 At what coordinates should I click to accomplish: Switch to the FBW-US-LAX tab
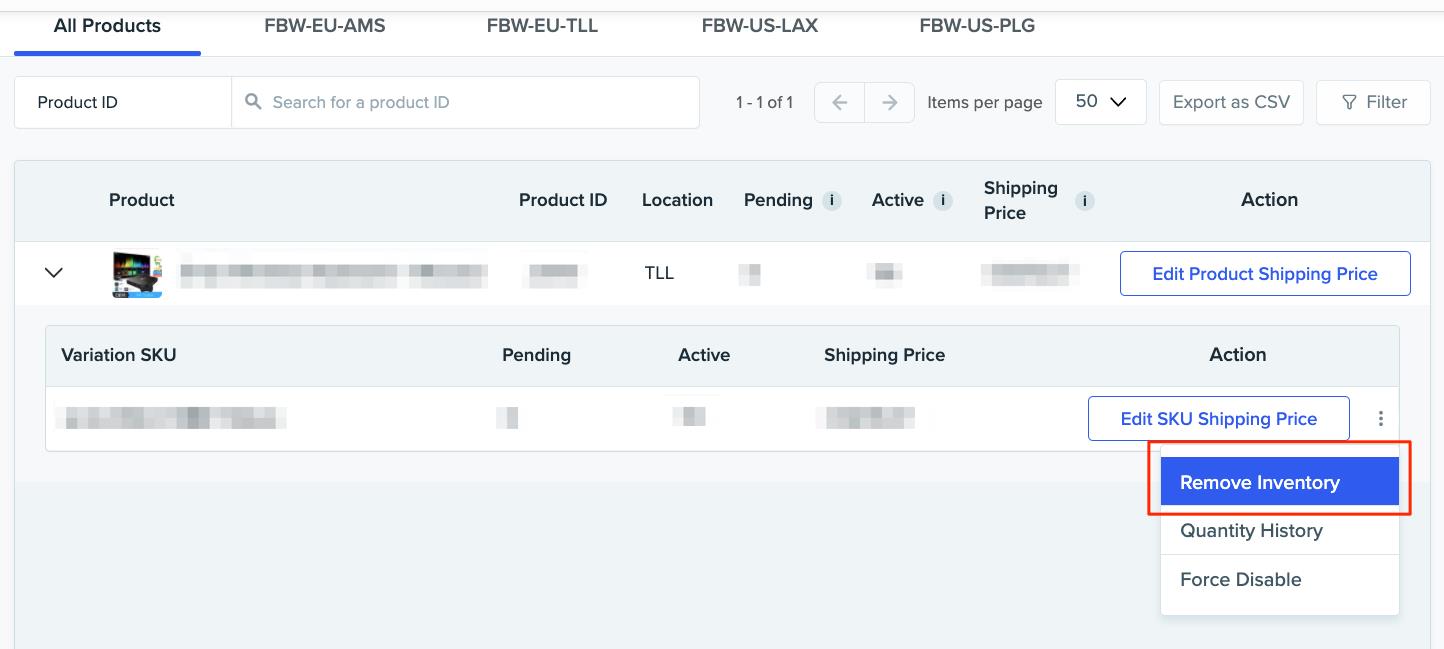coord(760,26)
